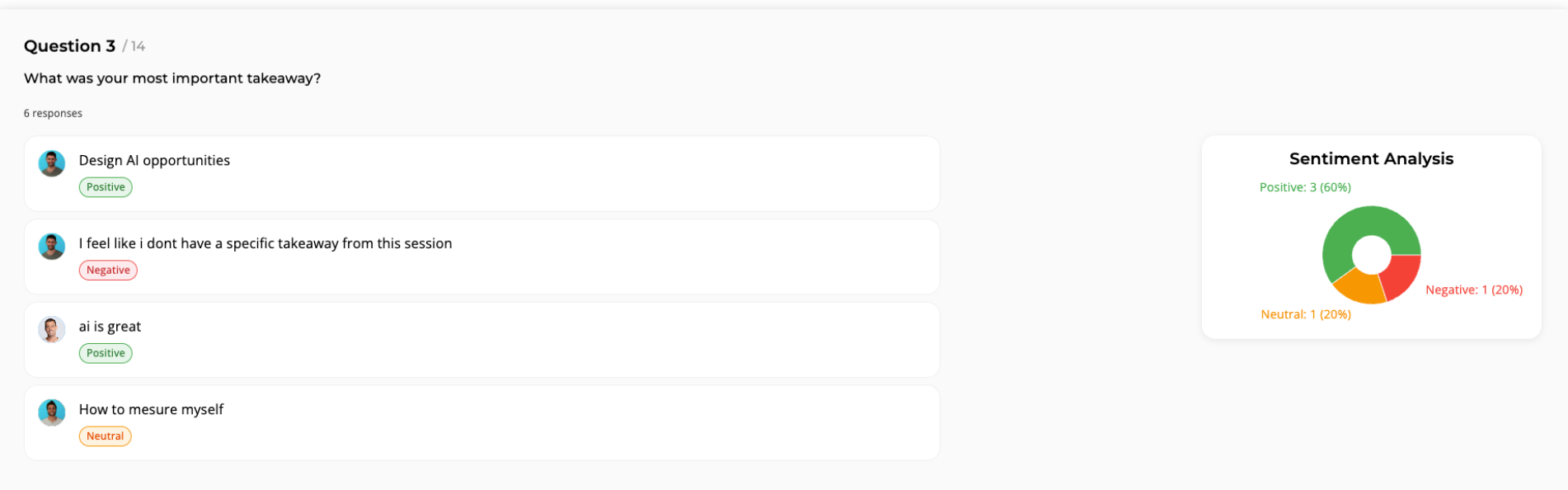
Task: Click the "6 responses" count text
Action: pyautogui.click(x=53, y=113)
